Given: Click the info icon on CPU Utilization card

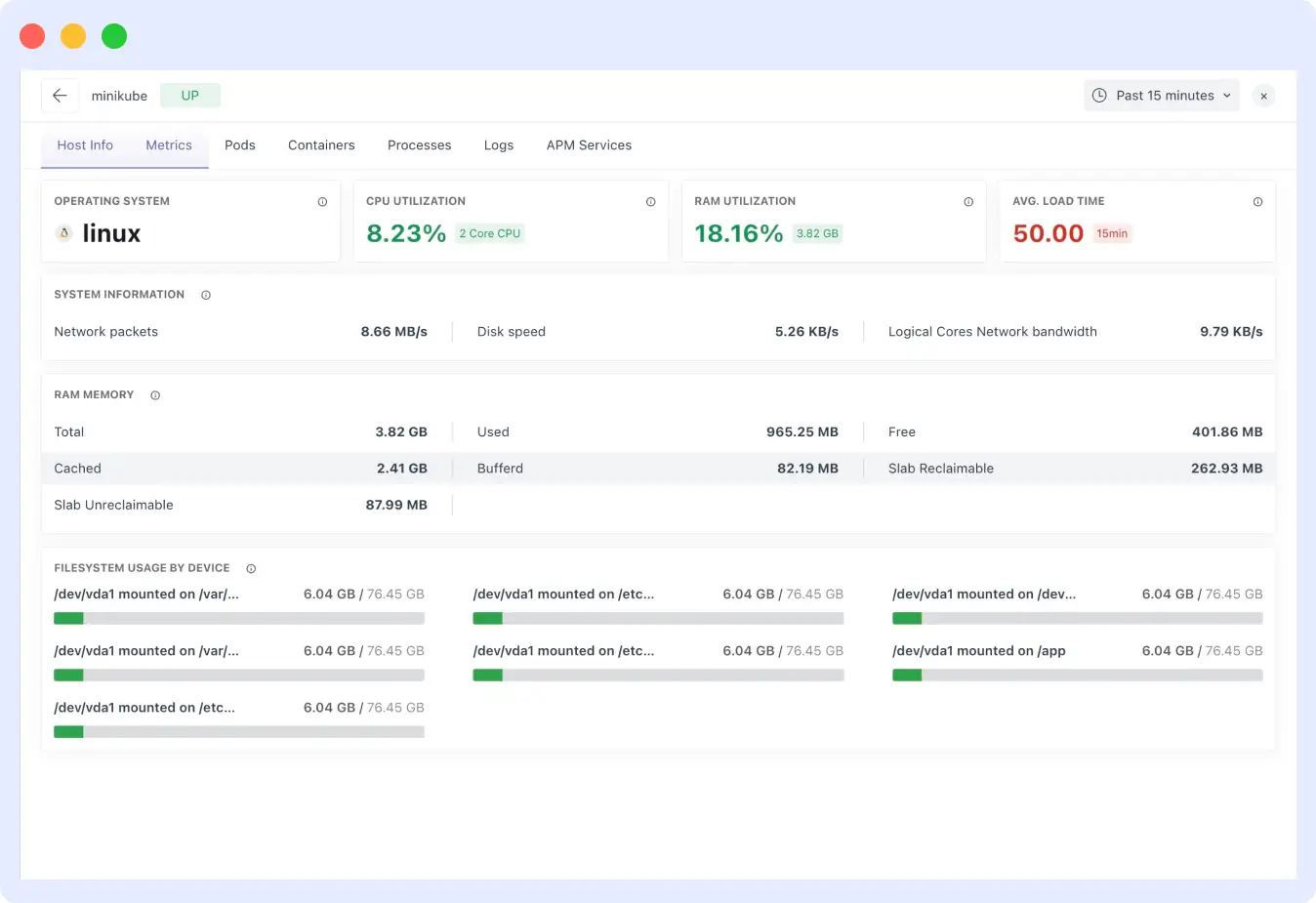Looking at the screenshot, I should 650,201.
